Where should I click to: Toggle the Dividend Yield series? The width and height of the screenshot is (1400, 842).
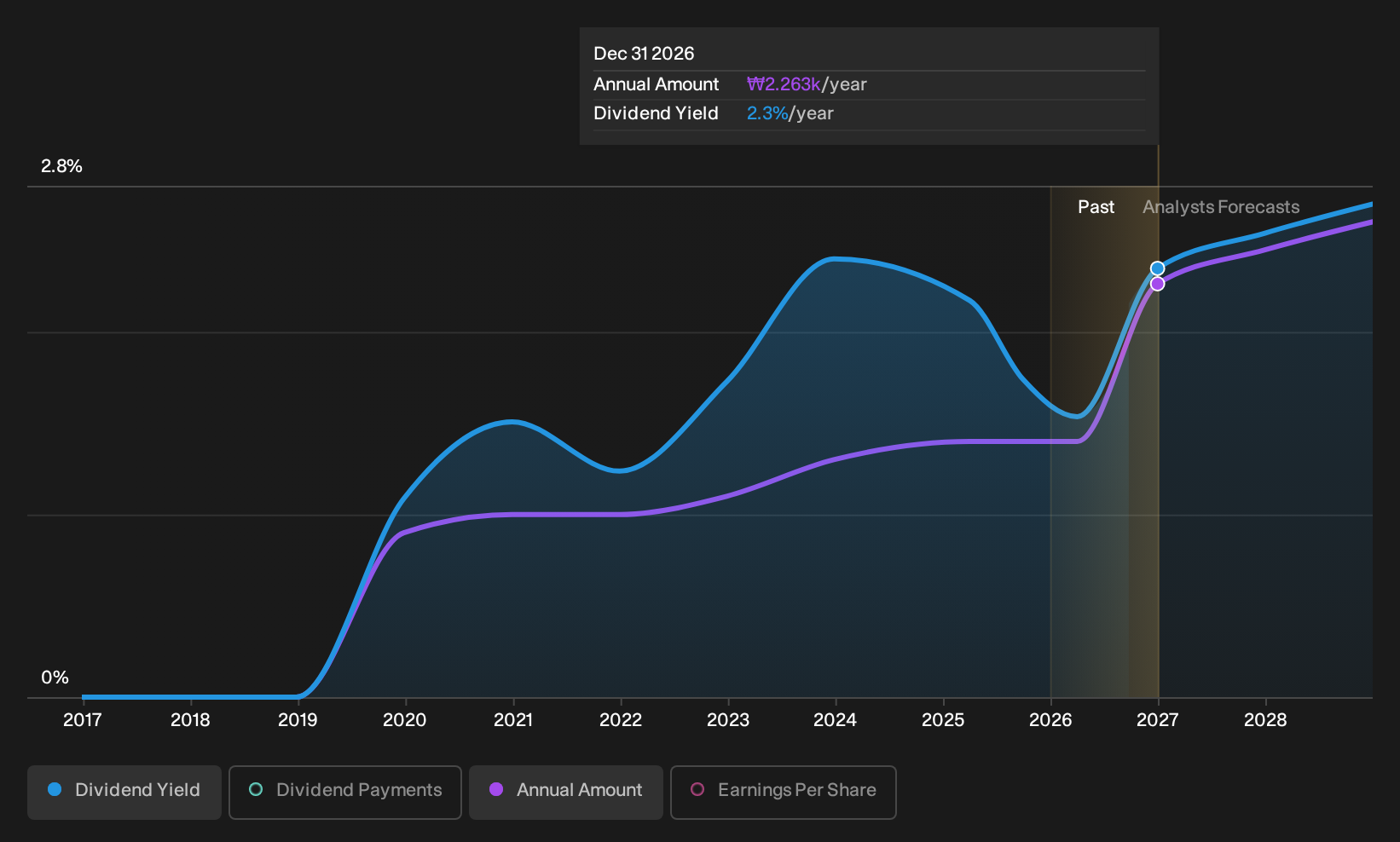[x=124, y=792]
